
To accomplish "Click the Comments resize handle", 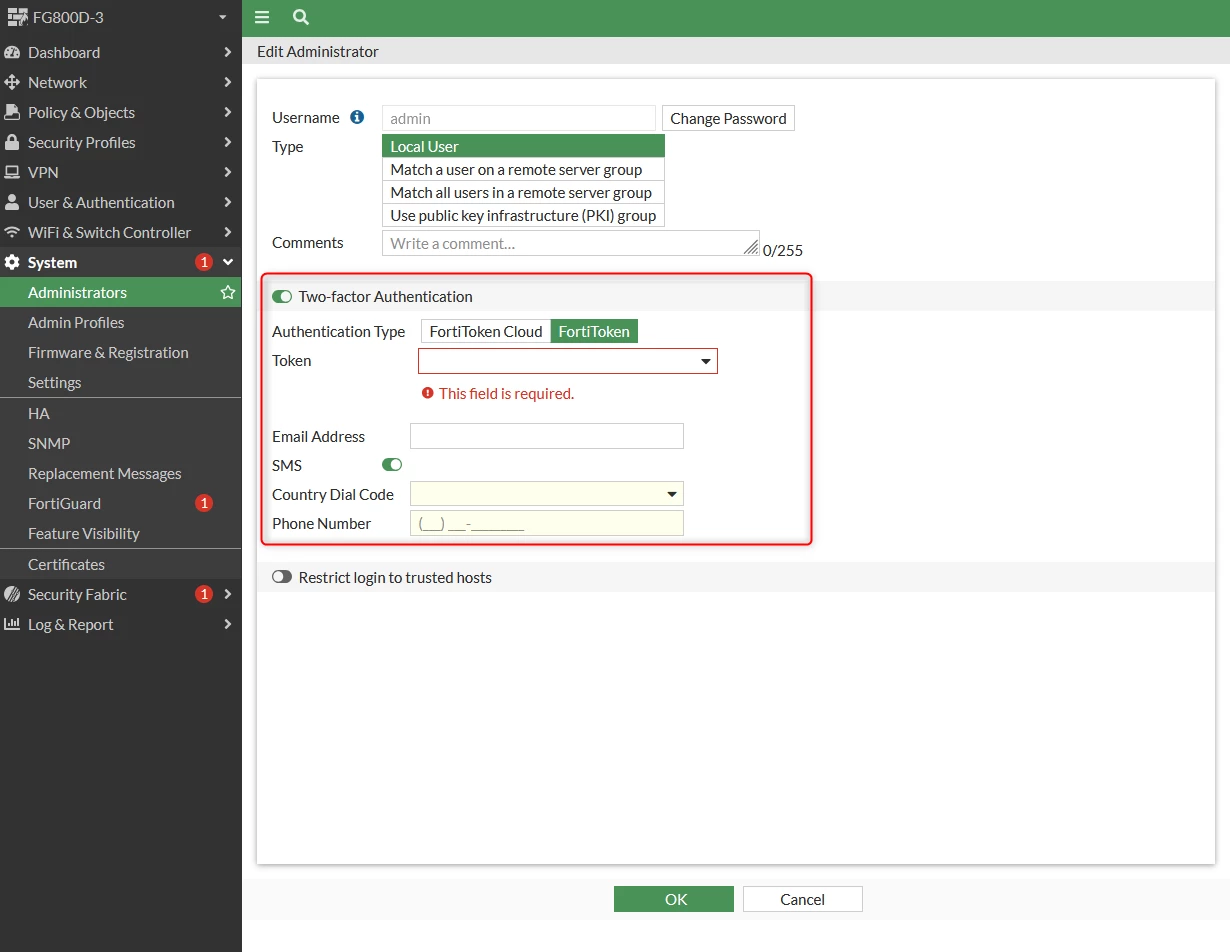I will point(752,248).
